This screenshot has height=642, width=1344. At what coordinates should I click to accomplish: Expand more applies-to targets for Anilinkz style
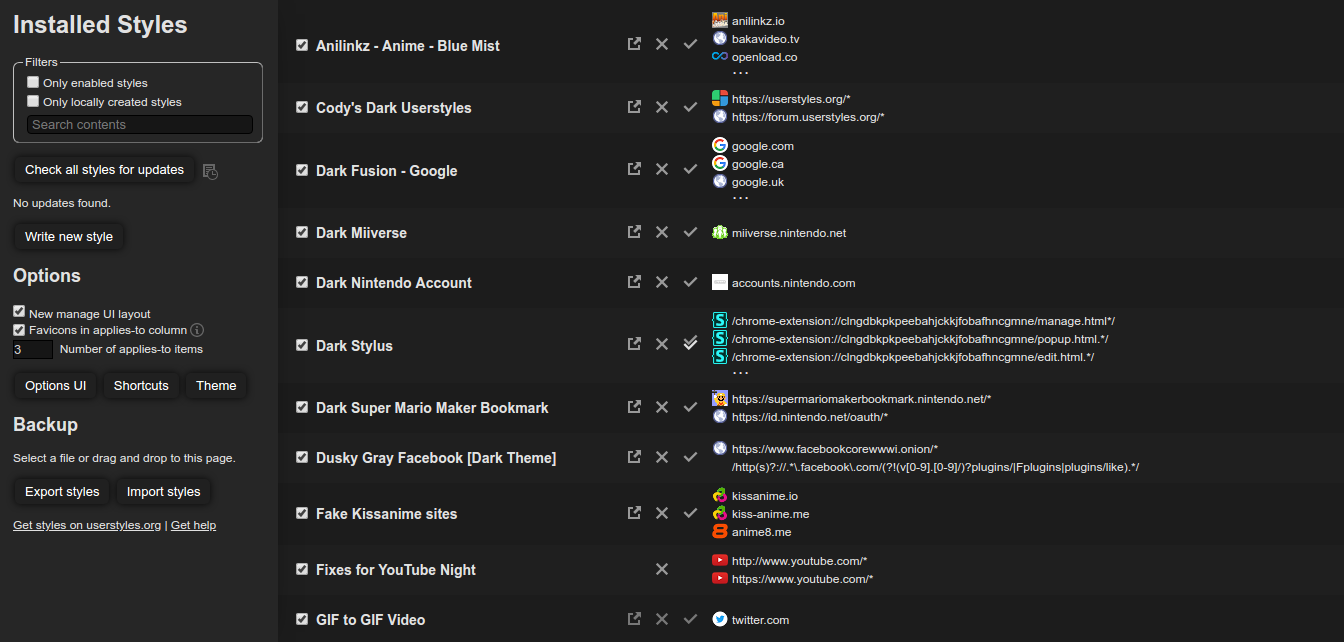740,73
